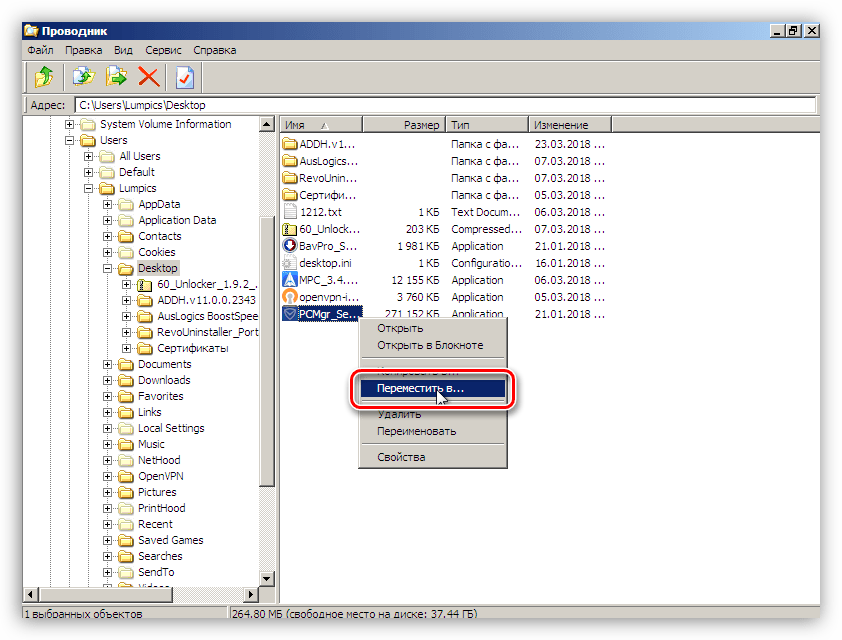
Task: Choose Свойства in the context menu
Action: coord(401,457)
